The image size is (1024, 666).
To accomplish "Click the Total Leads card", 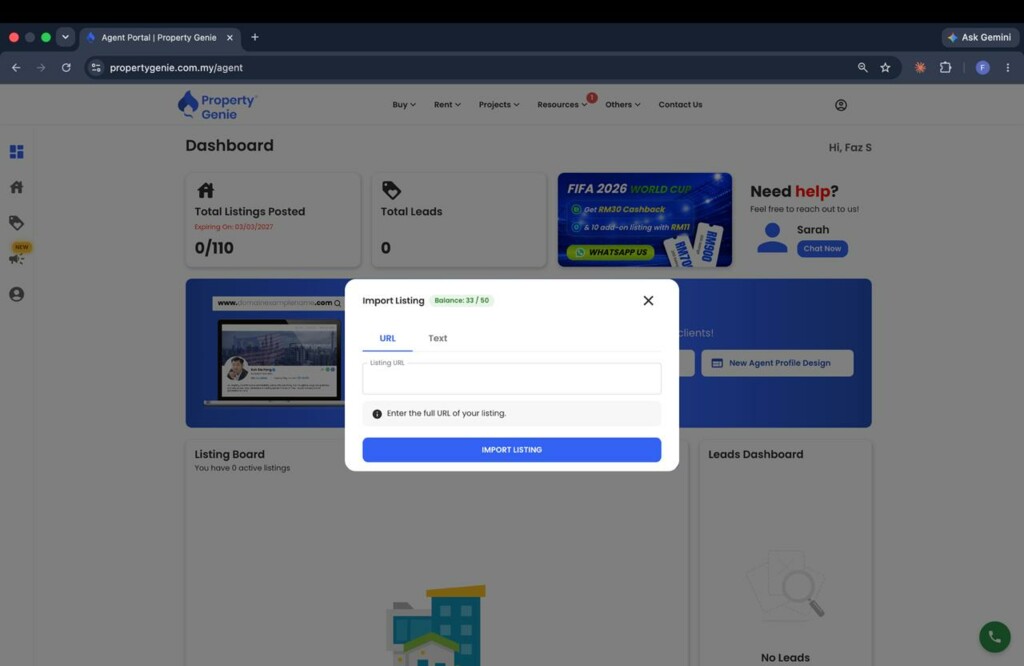I will coord(459,220).
